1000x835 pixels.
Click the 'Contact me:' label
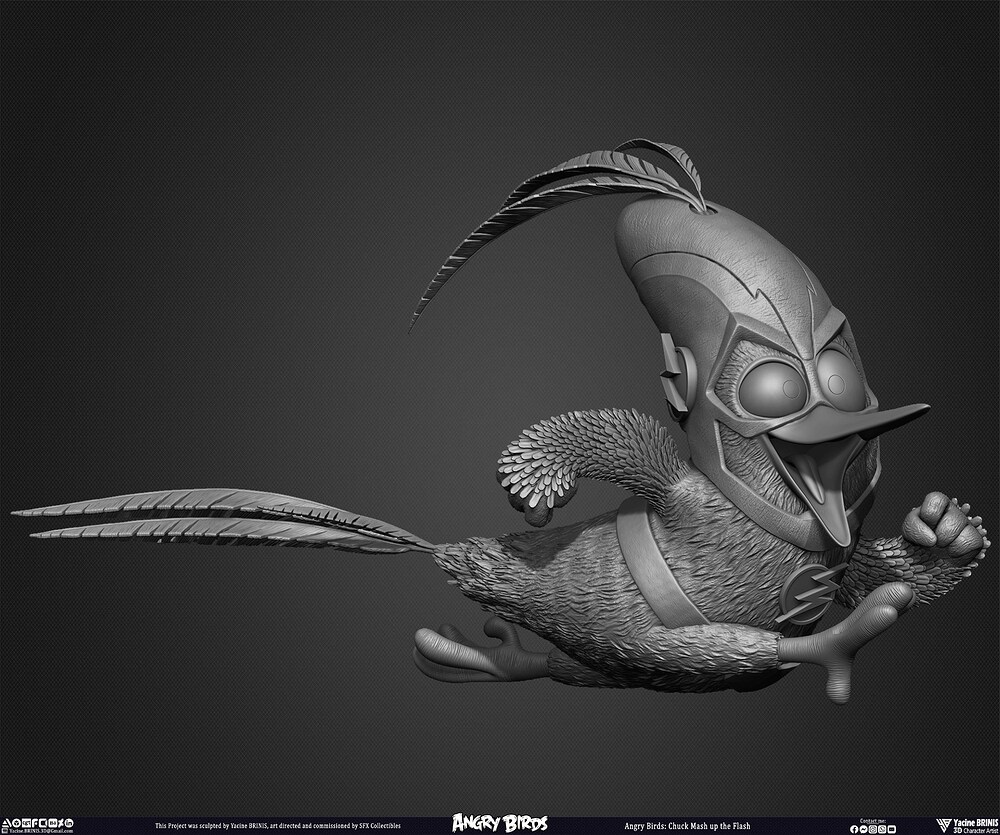coord(872,821)
